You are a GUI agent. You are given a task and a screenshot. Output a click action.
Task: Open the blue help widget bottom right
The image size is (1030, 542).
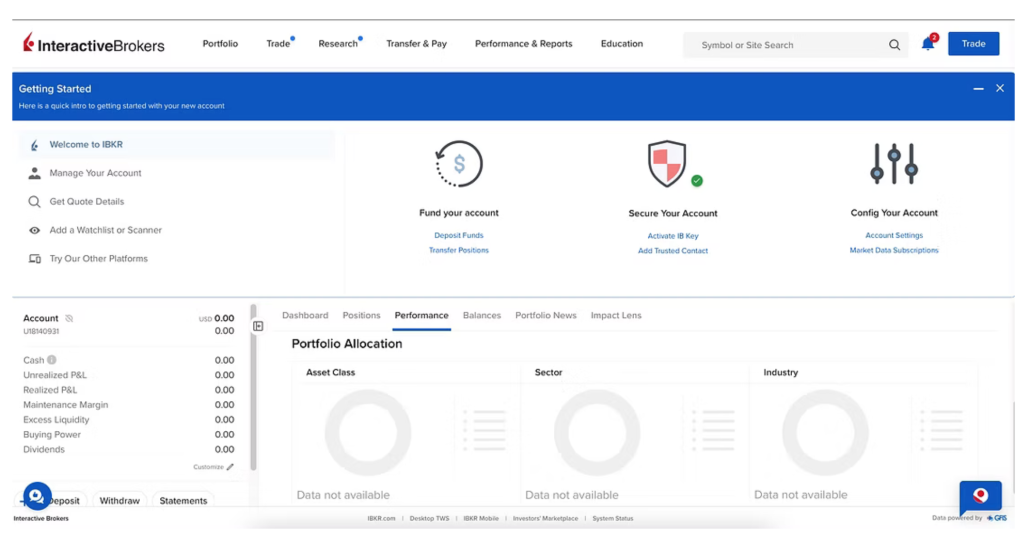tap(980, 495)
